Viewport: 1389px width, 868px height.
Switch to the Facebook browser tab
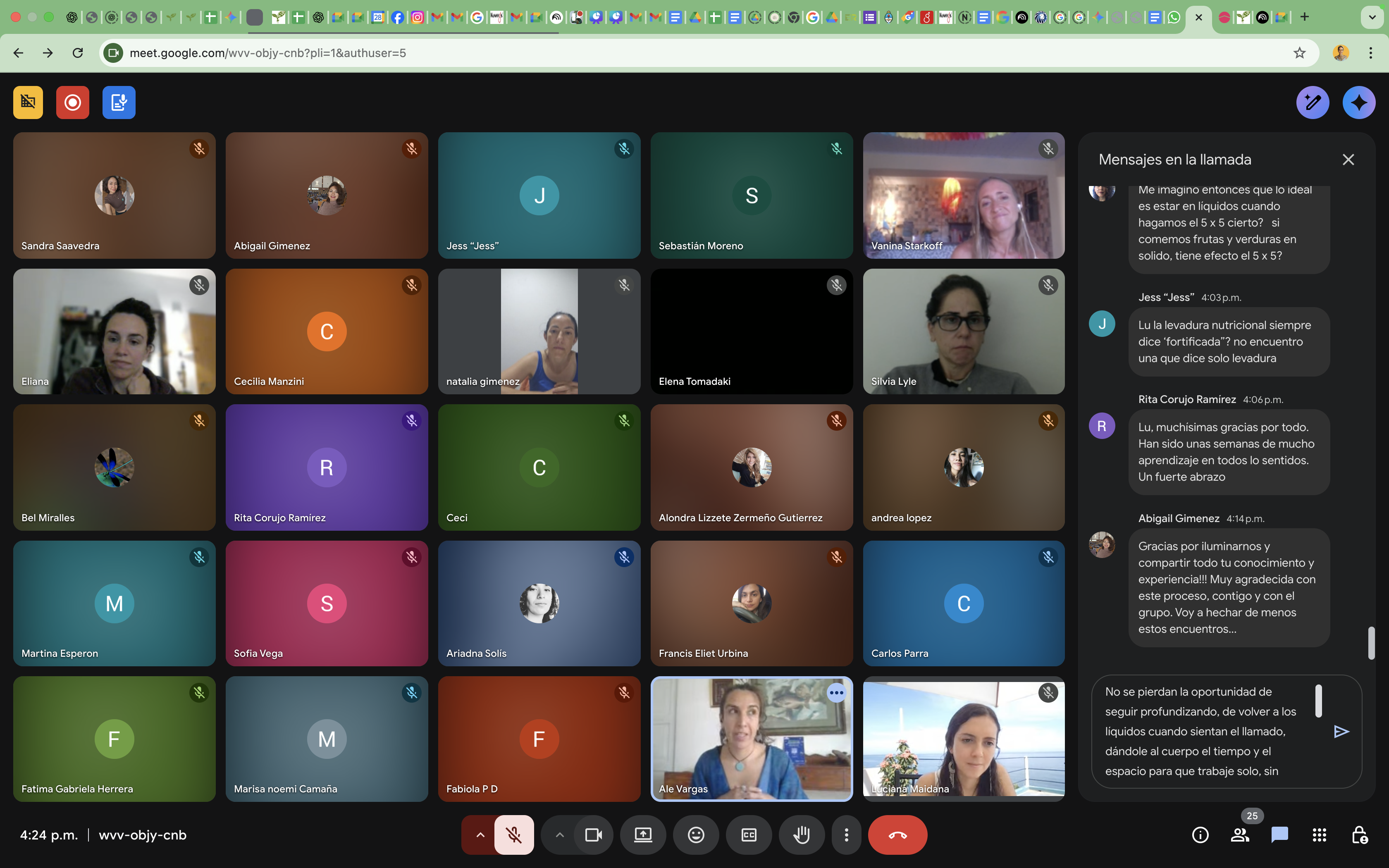(397, 17)
